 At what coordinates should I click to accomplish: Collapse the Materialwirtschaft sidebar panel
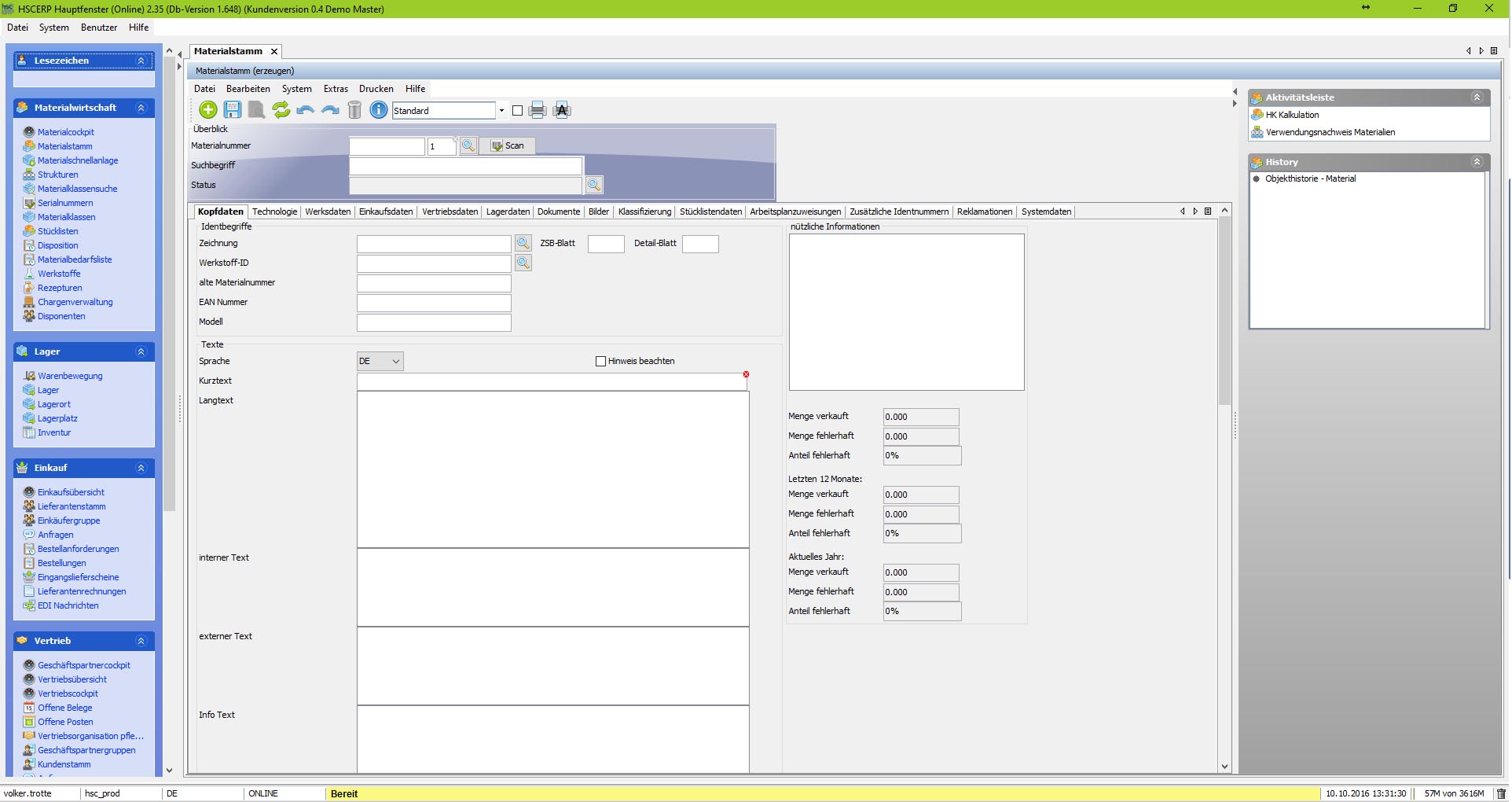[x=141, y=108]
